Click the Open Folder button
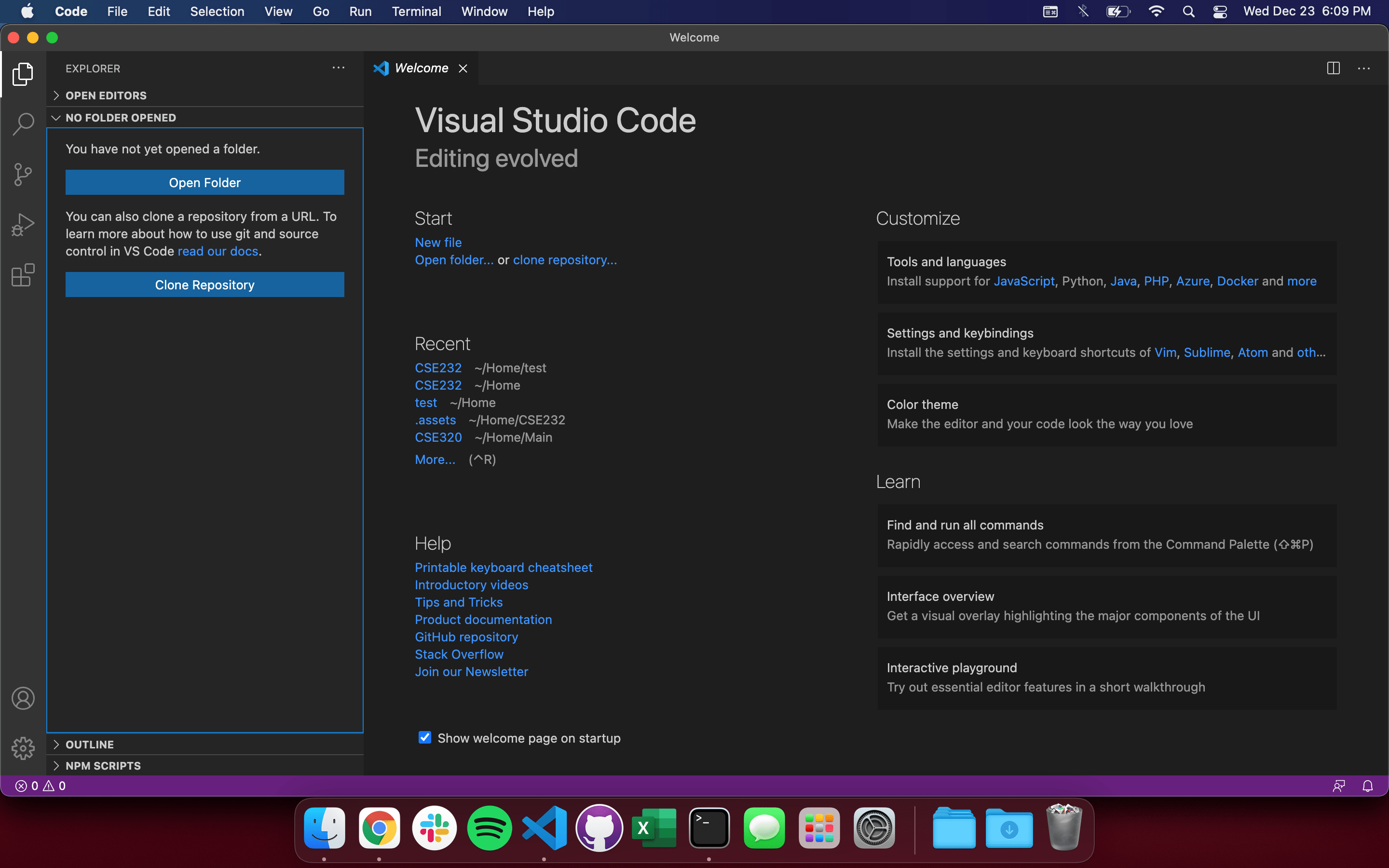The image size is (1389, 868). (204, 182)
